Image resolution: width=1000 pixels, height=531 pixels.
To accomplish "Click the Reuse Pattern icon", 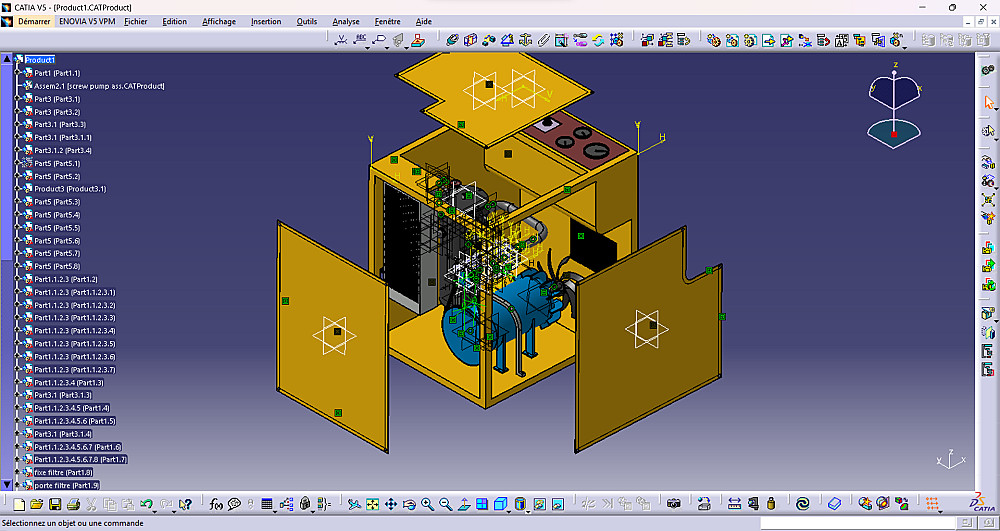I will coord(617,40).
